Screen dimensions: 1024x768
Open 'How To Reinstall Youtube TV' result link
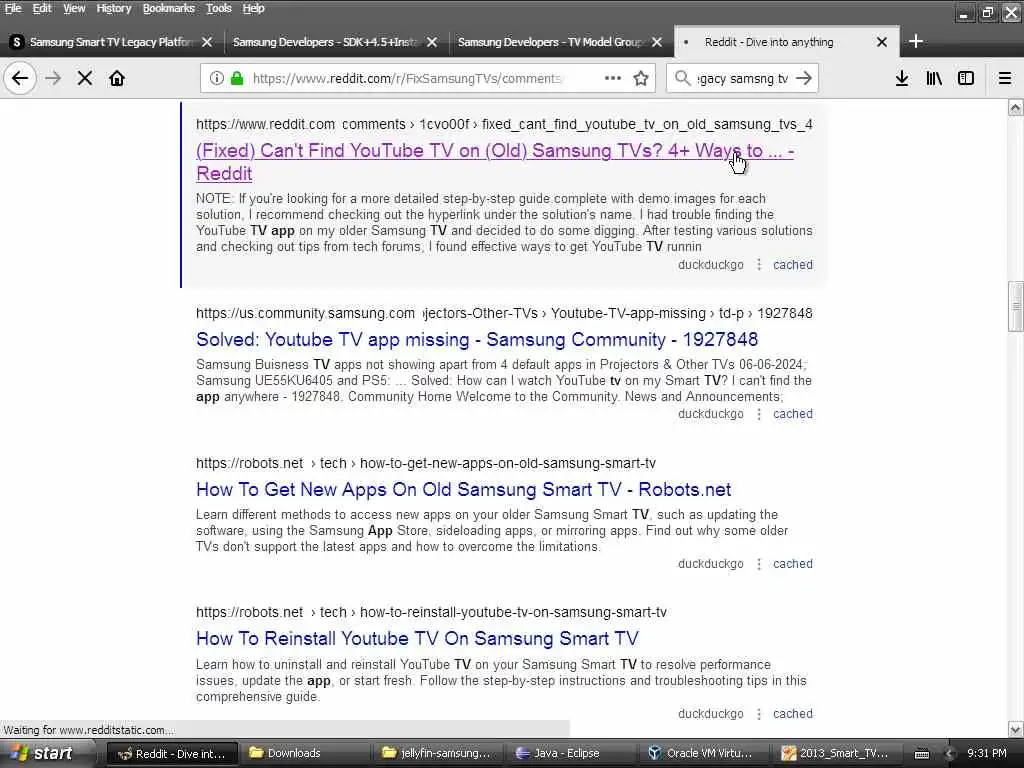point(417,639)
